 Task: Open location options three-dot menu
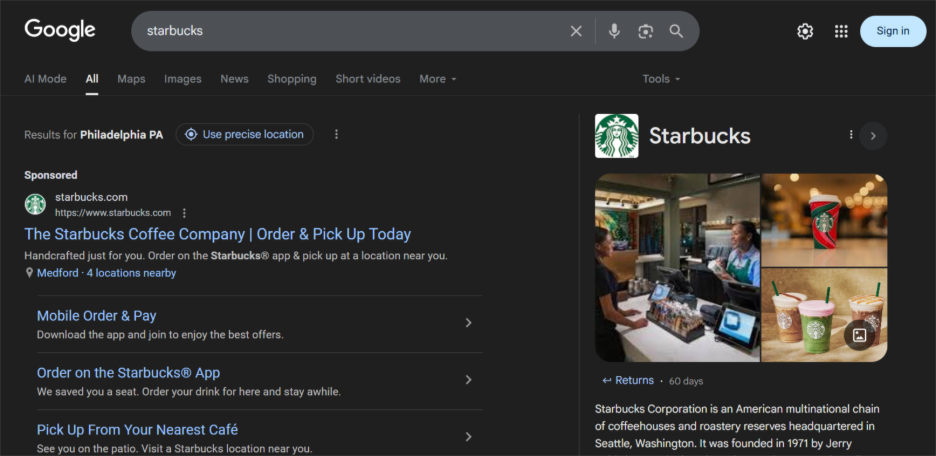pos(336,134)
